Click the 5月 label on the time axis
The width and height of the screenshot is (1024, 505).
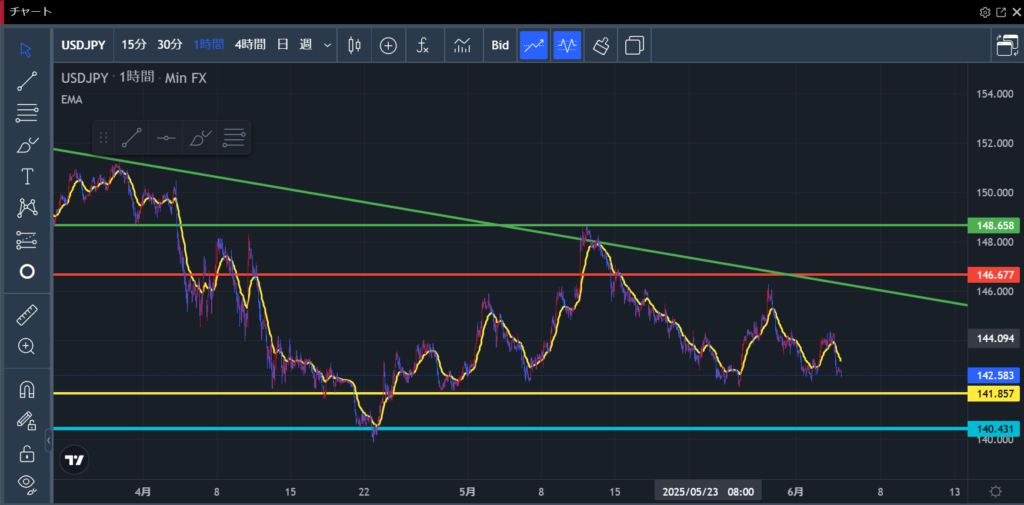(467, 491)
